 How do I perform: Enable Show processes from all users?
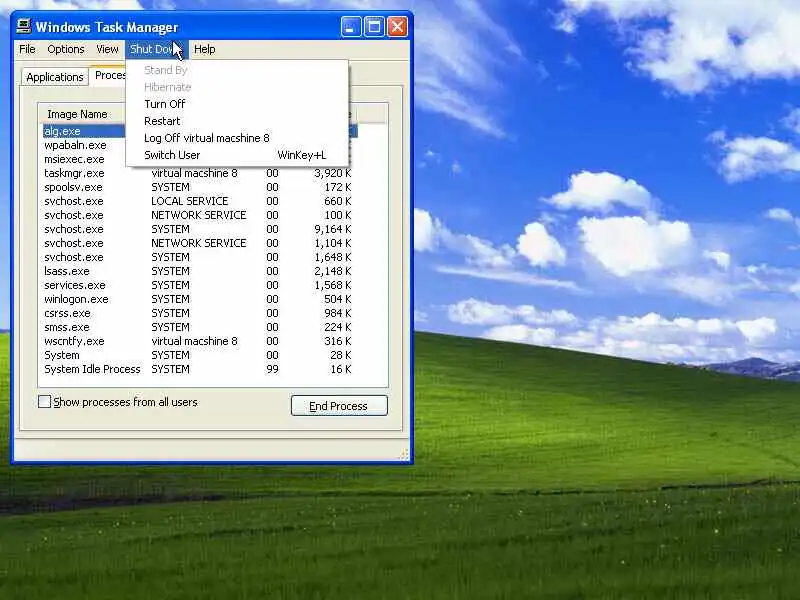click(44, 402)
